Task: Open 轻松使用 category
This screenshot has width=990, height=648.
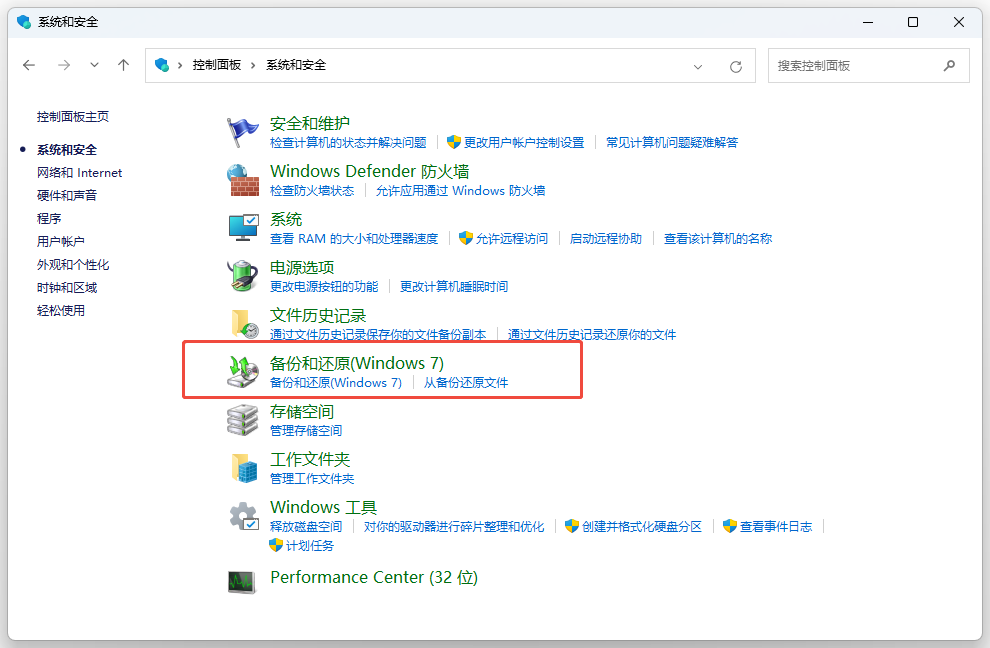Action: 61,310
